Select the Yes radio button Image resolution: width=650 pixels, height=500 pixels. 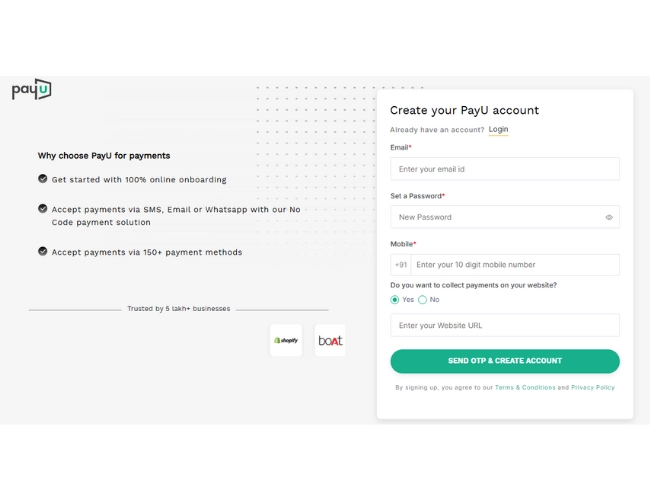point(395,299)
